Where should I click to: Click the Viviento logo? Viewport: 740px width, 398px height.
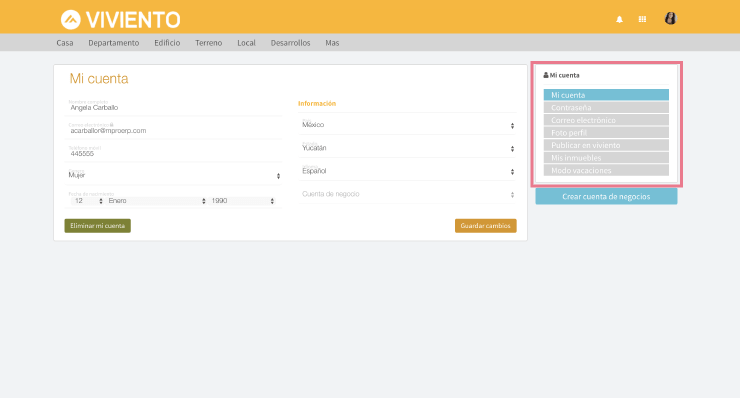point(120,19)
